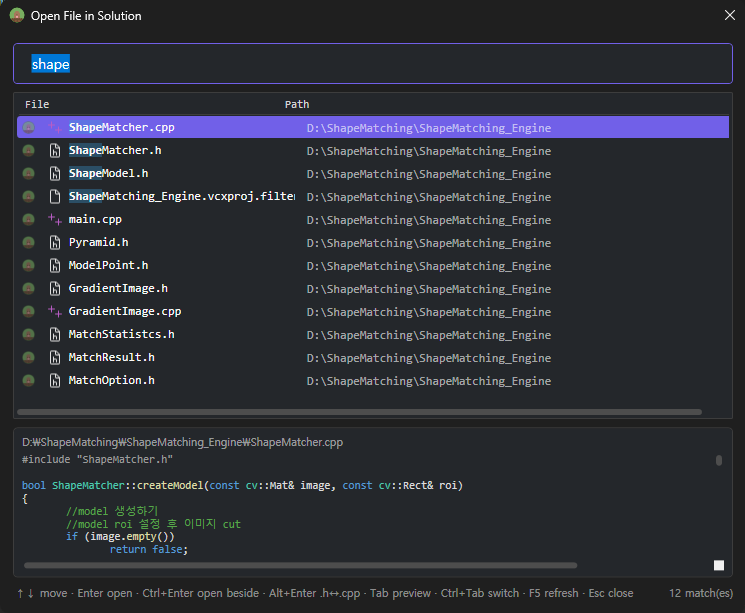The width and height of the screenshot is (745, 613).
Task: Click round project icon in ModelPoint.h row
Action: [29, 265]
